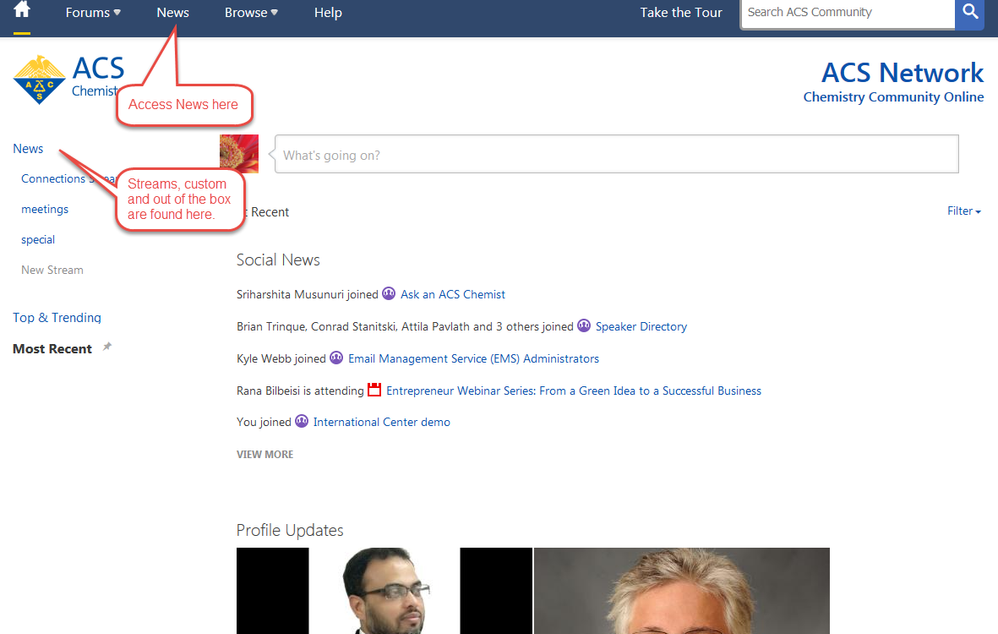Expand the Filter dropdown
998x634 pixels.
(x=964, y=211)
